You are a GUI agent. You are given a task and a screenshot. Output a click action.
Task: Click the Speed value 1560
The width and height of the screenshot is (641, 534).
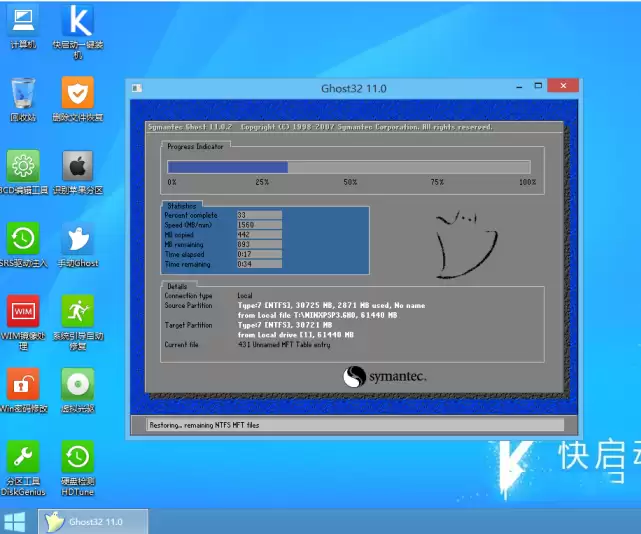pos(259,224)
